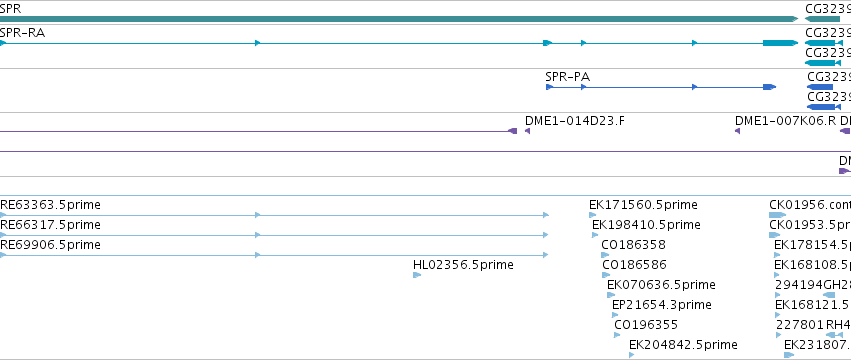The image size is (851, 360).
Task: Select the HL02356.5prime EST marker
Action: (417, 275)
